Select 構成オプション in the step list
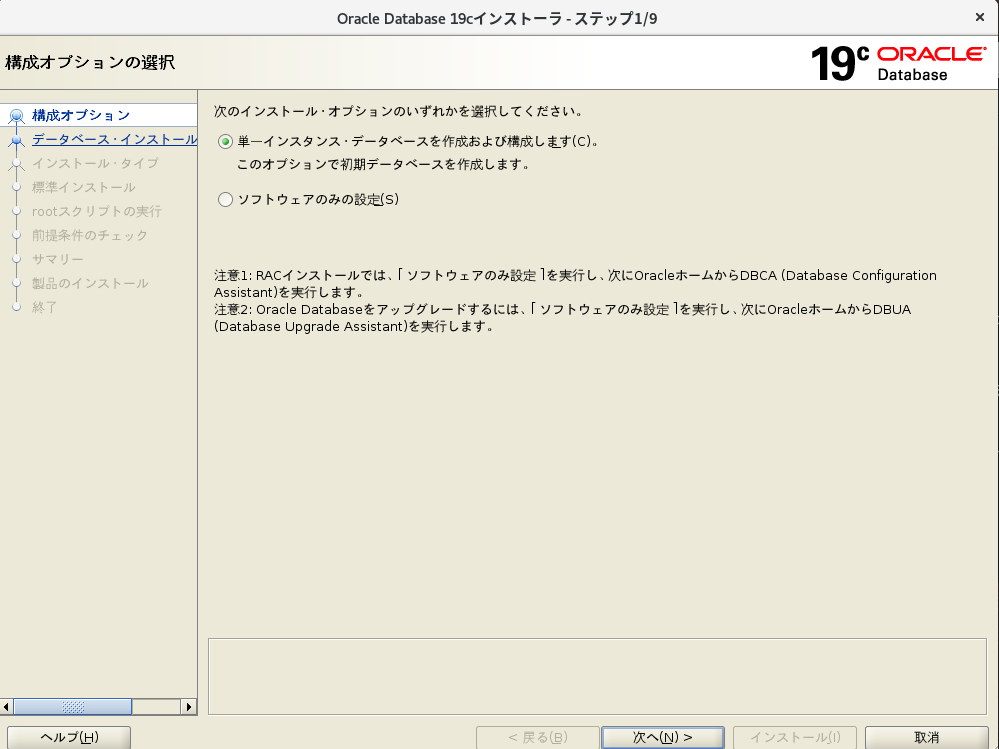999x749 pixels. (81, 115)
